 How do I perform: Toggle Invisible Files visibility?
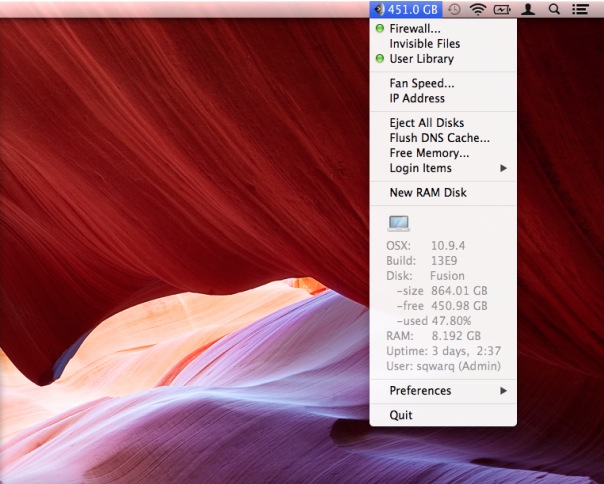point(424,44)
